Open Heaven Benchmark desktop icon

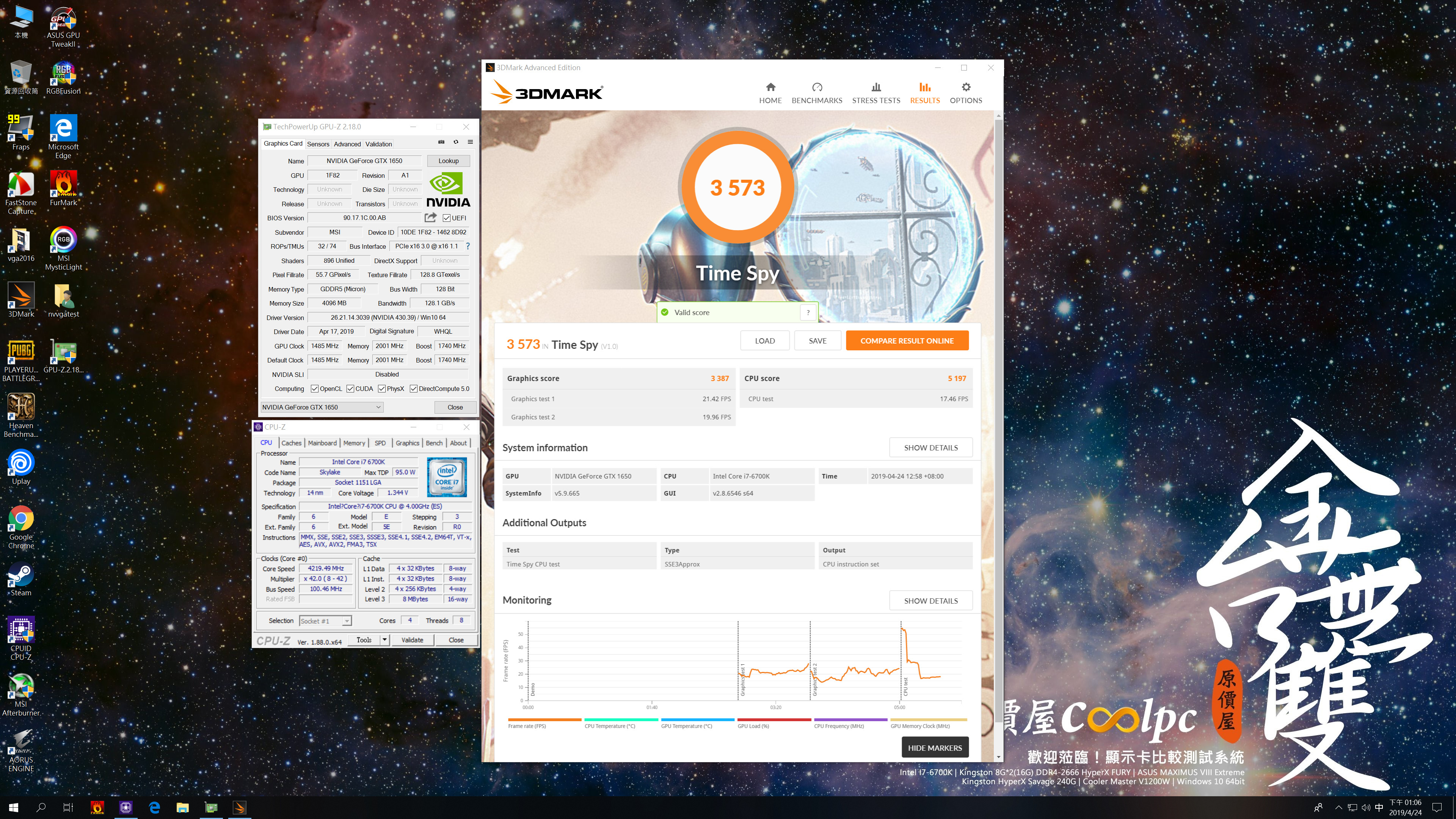point(21,416)
